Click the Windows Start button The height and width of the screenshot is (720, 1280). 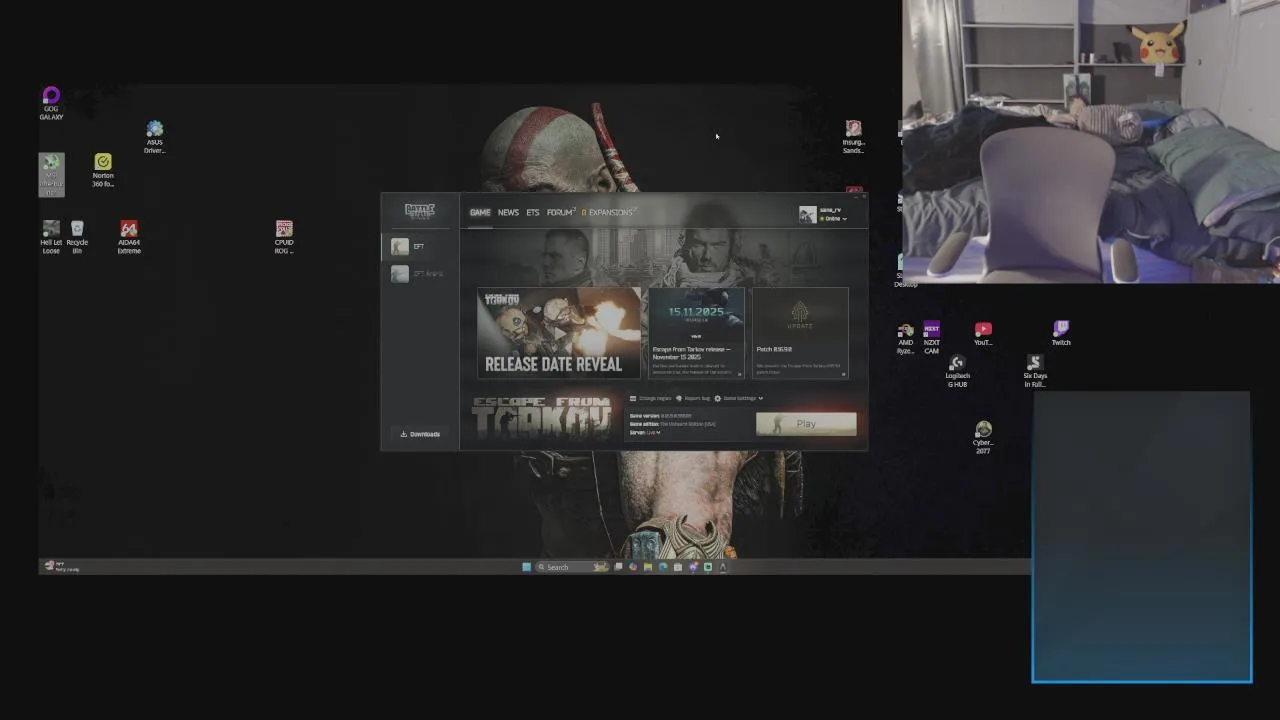click(526, 567)
